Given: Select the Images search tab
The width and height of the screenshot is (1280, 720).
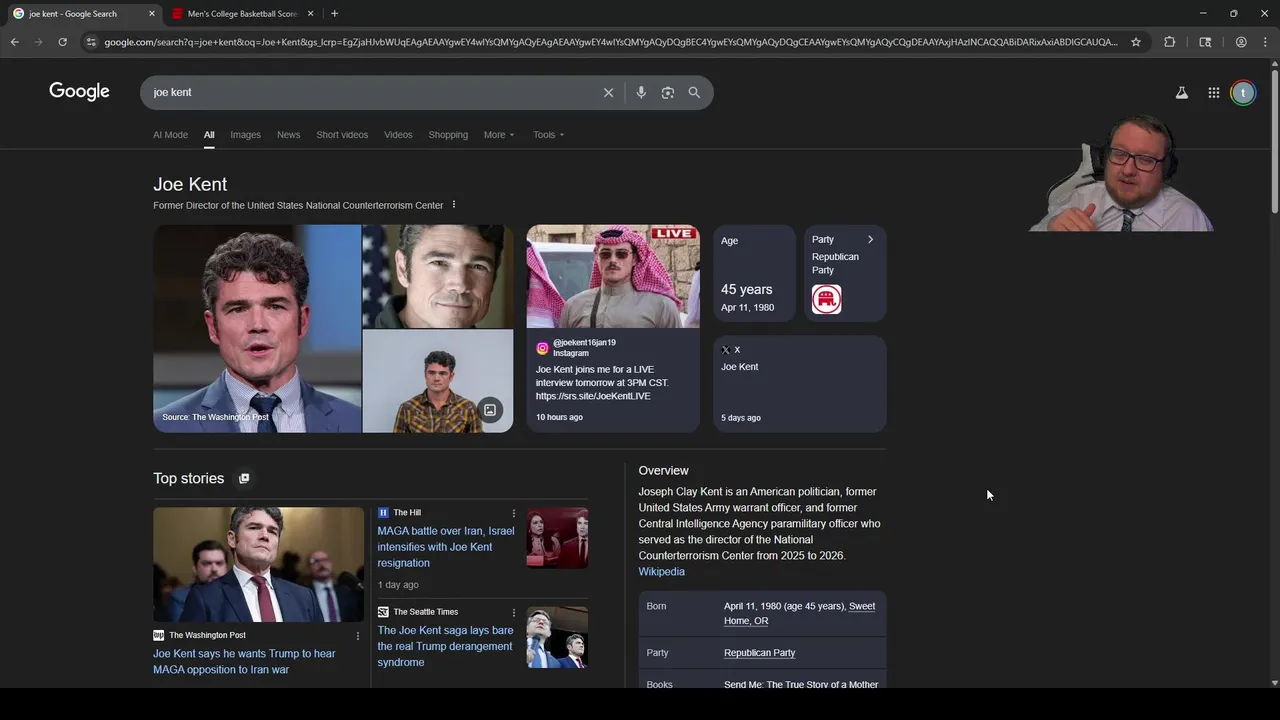Looking at the screenshot, I should (245, 135).
